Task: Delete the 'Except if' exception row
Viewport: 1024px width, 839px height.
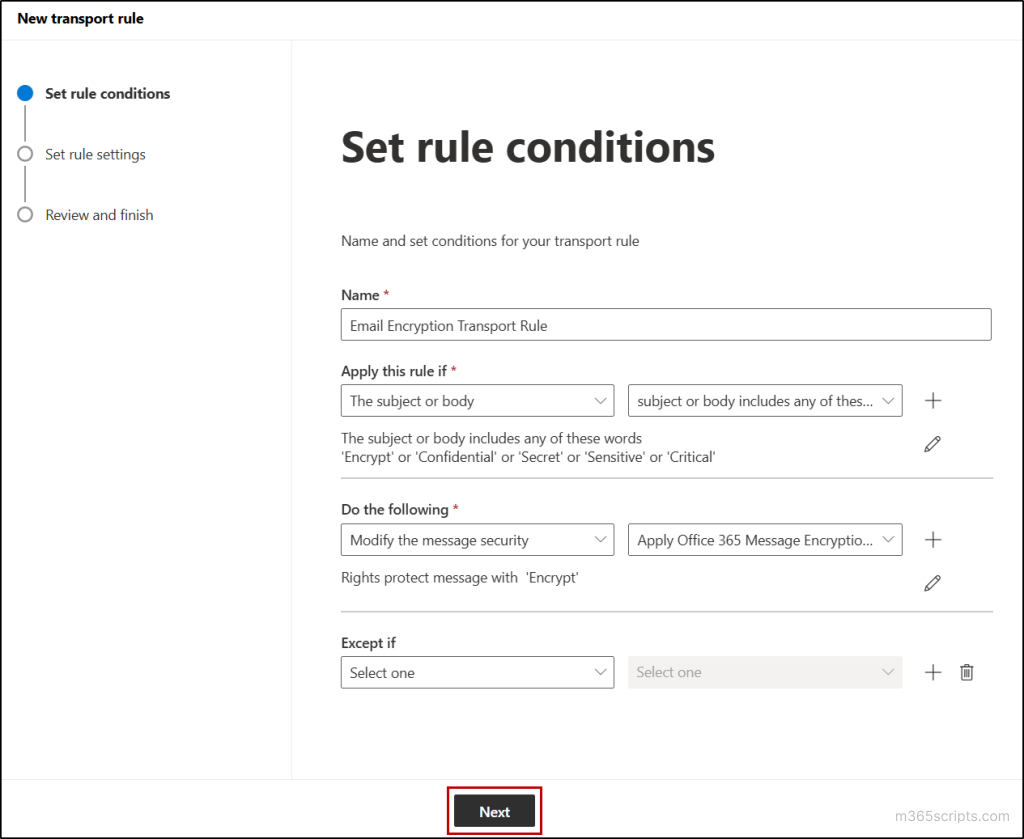Action: pyautogui.click(x=966, y=672)
